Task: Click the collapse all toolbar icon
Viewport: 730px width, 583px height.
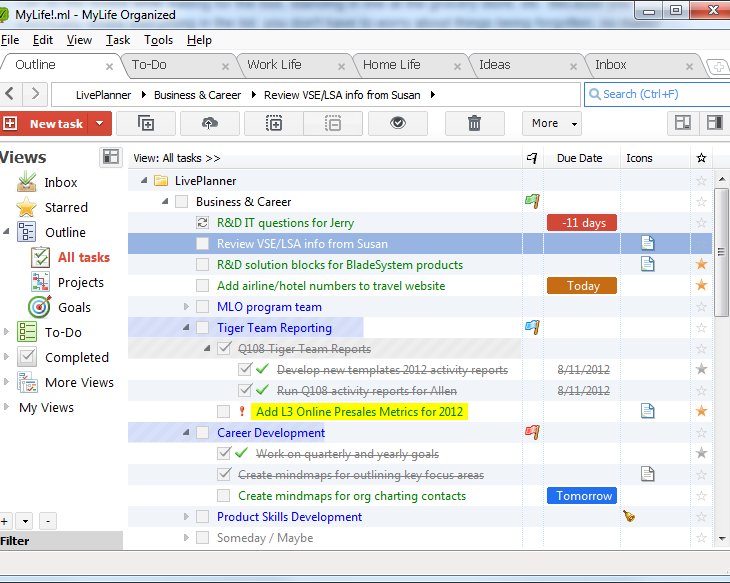Action: coord(333,123)
